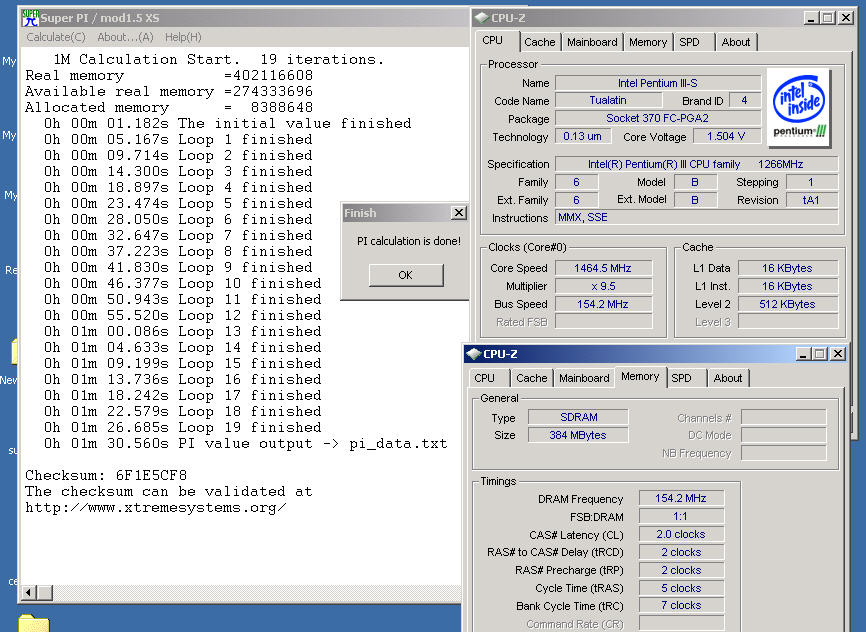Switch to Cache tab in upper CPU-Z
The height and width of the screenshot is (632, 866).
pos(540,42)
